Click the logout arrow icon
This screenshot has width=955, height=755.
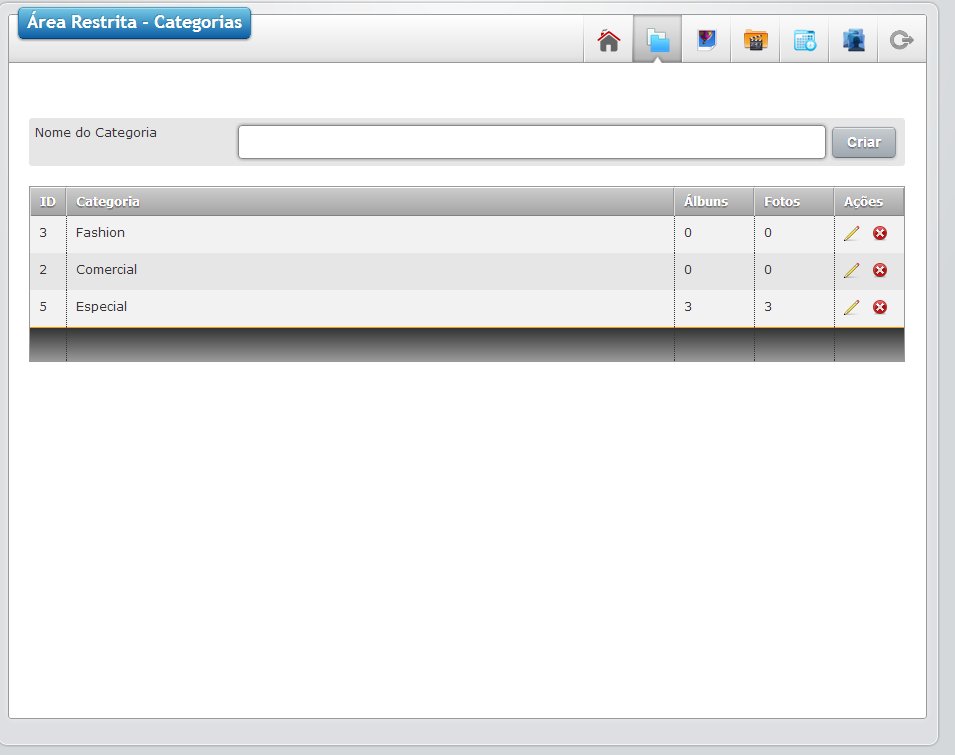point(901,41)
